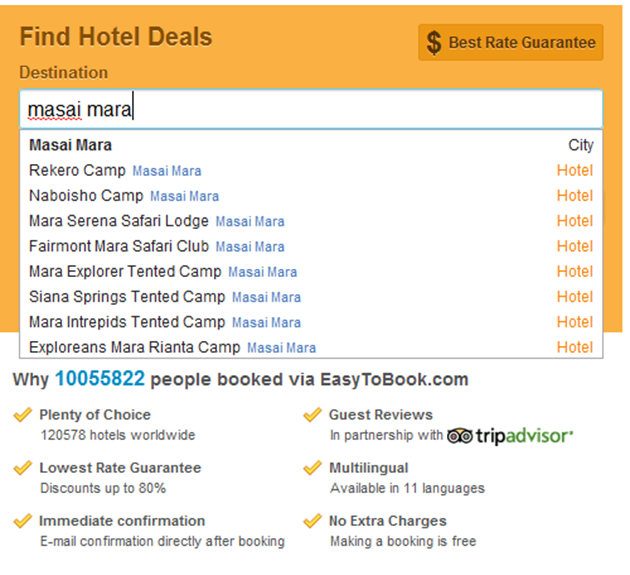The width and height of the screenshot is (630, 575).
Task: Click the checkmark beside Multilingual
Action: [x=313, y=467]
